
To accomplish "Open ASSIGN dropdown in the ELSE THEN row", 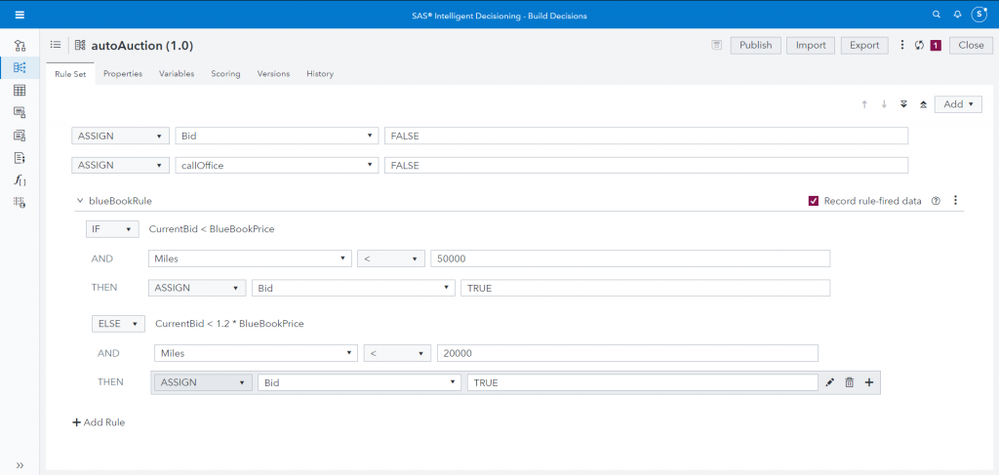I will [x=203, y=383].
